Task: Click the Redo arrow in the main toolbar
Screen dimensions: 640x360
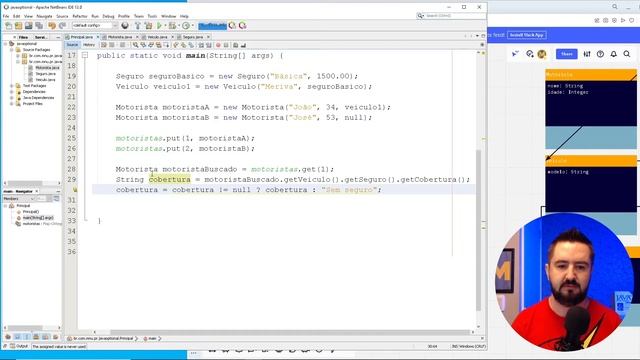Action: click(62, 26)
